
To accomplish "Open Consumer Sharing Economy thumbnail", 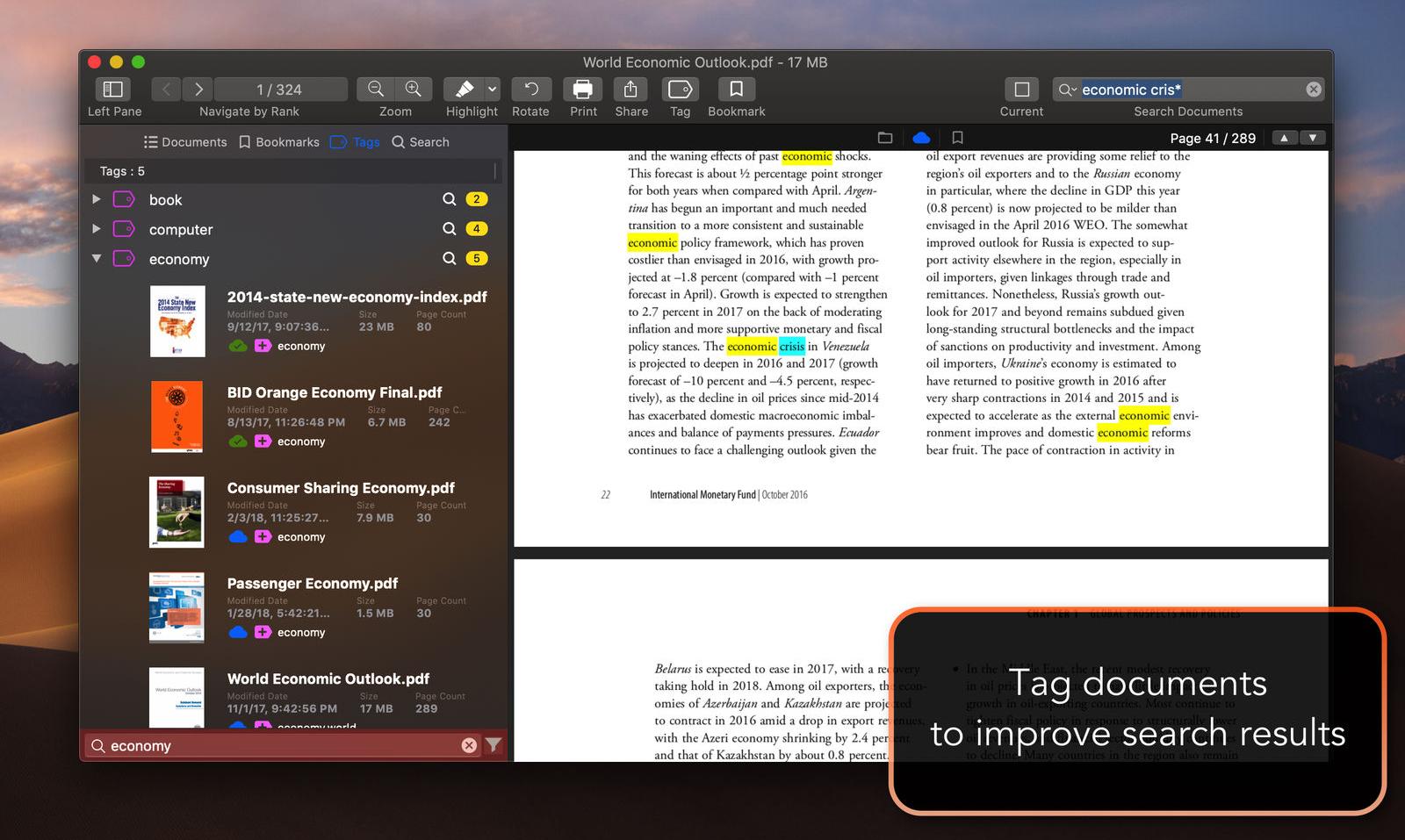I will point(177,513).
